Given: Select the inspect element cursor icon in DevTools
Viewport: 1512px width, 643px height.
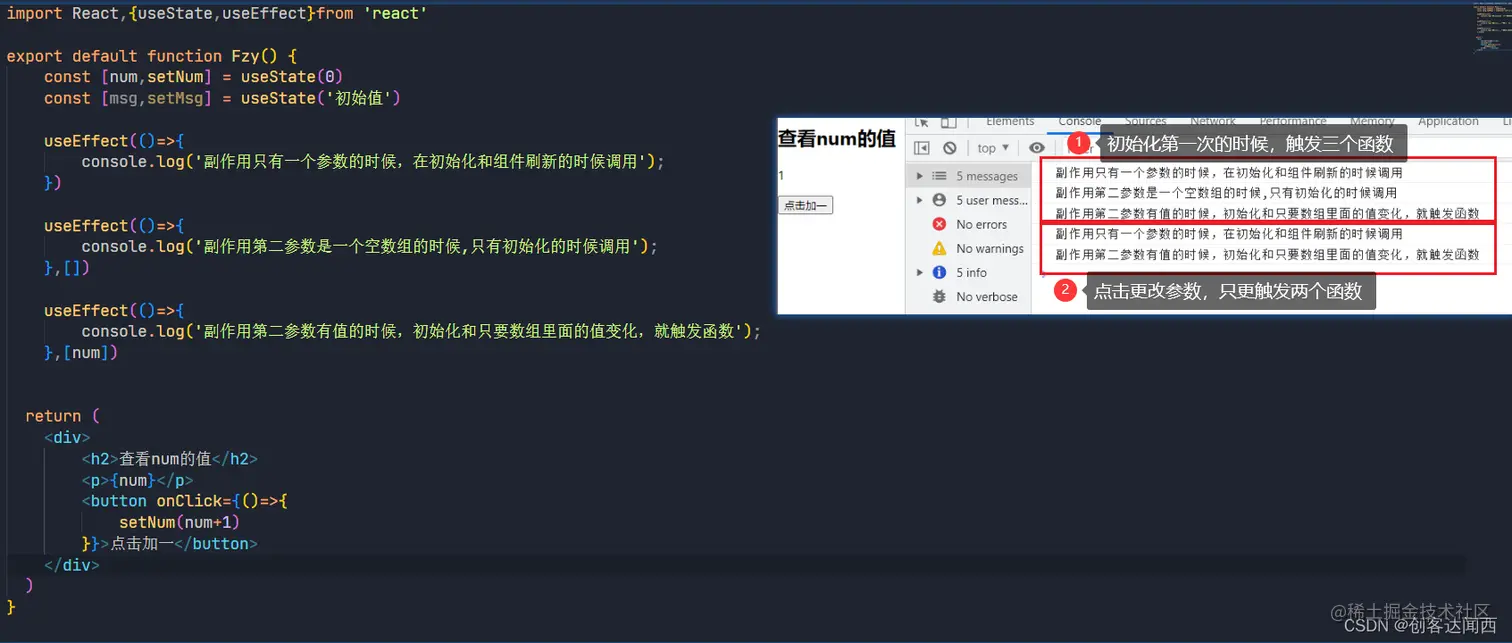Looking at the screenshot, I should coord(922,122).
